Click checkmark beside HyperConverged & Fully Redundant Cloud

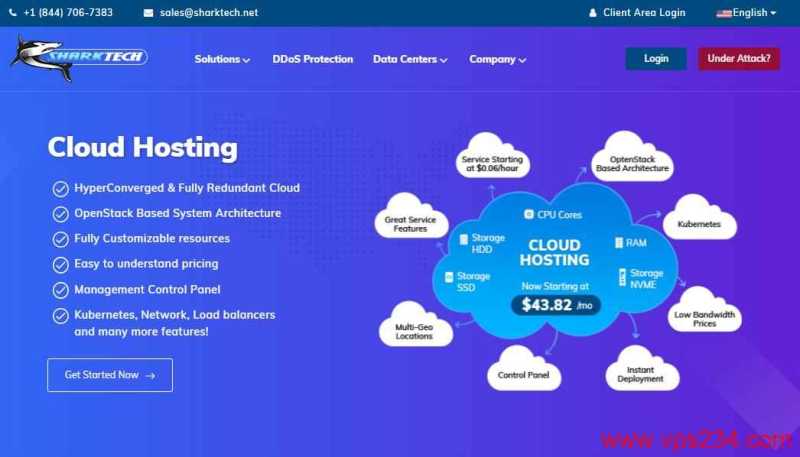60,189
